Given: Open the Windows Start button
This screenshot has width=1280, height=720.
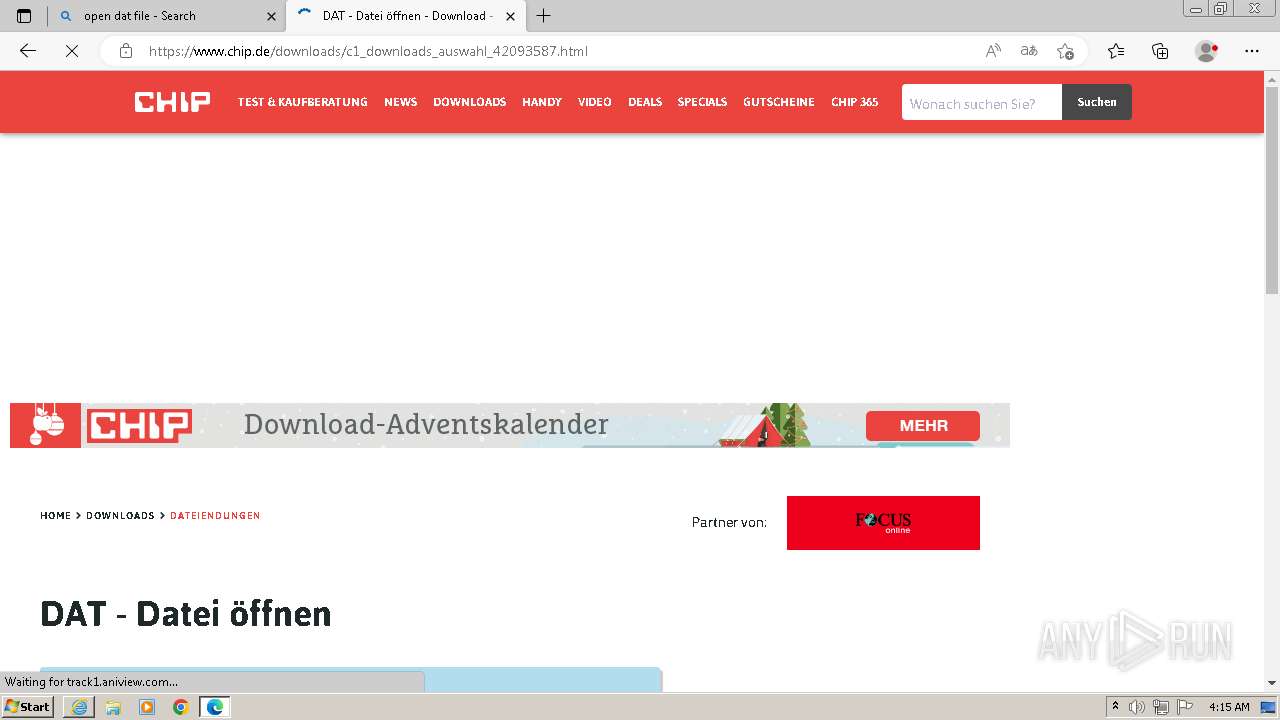Looking at the screenshot, I should pos(27,707).
